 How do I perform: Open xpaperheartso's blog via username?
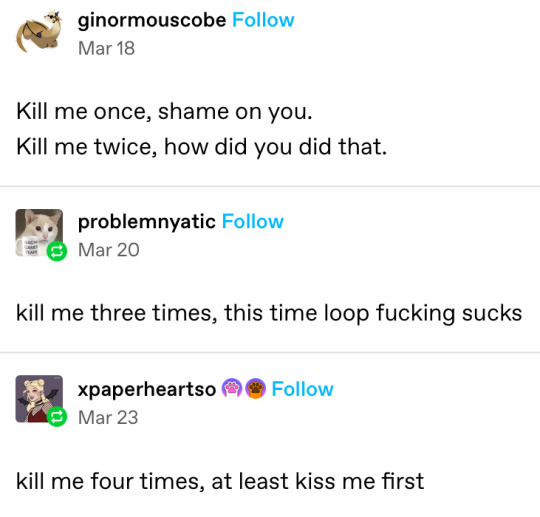pos(147,390)
